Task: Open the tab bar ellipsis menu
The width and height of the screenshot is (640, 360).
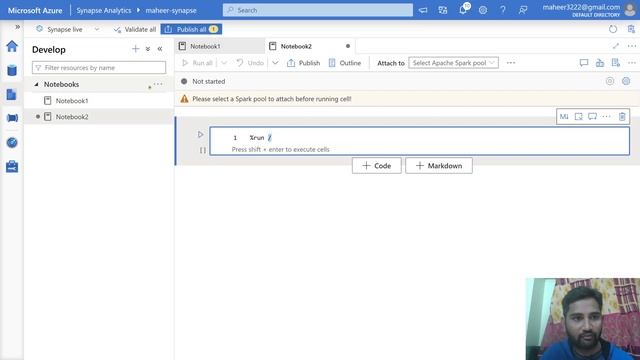Action: pos(631,46)
